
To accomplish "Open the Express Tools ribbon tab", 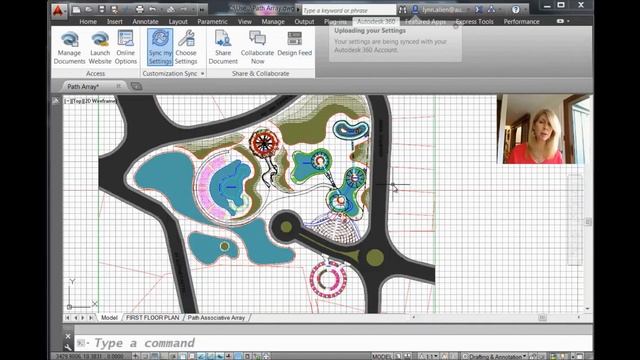I will coord(474,22).
